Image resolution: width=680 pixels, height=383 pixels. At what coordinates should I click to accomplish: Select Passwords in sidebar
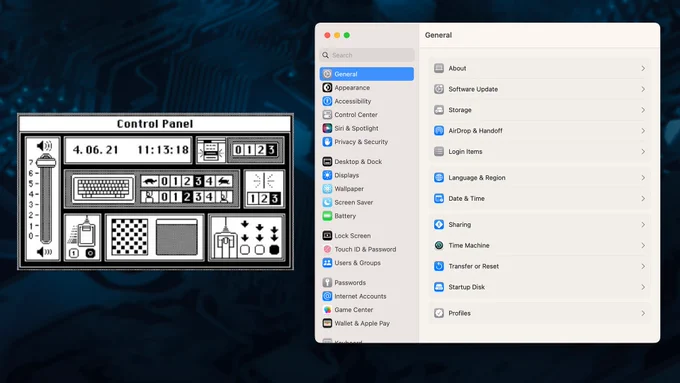point(367,282)
